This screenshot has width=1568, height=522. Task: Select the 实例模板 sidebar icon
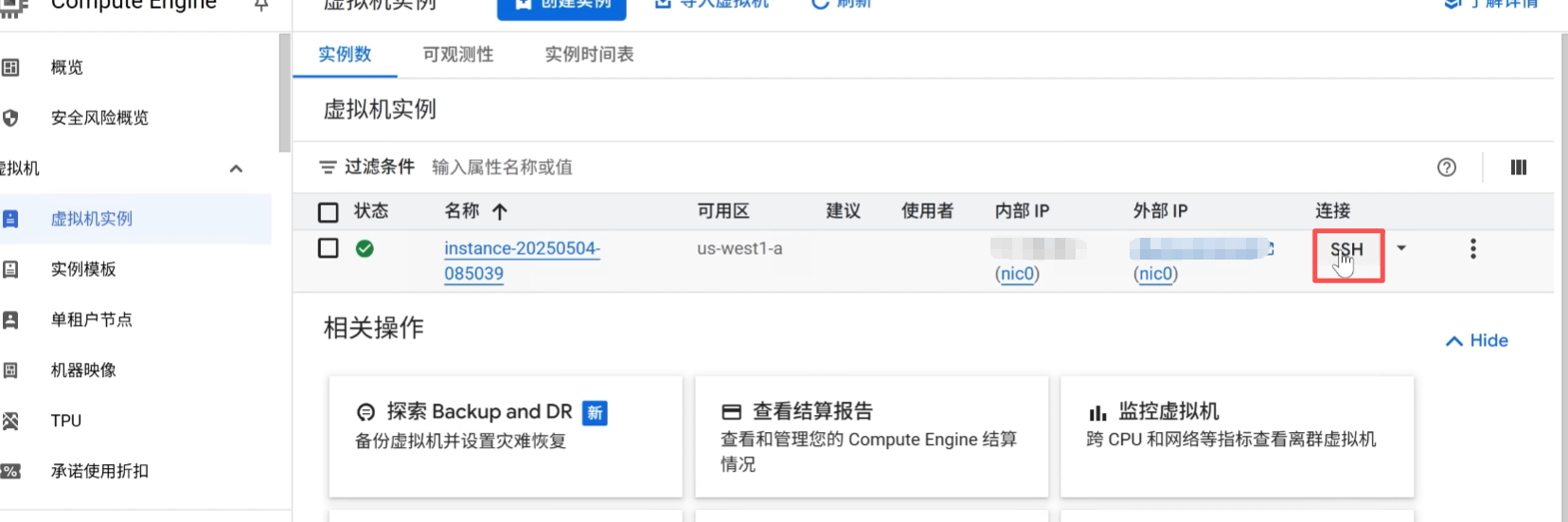point(10,269)
